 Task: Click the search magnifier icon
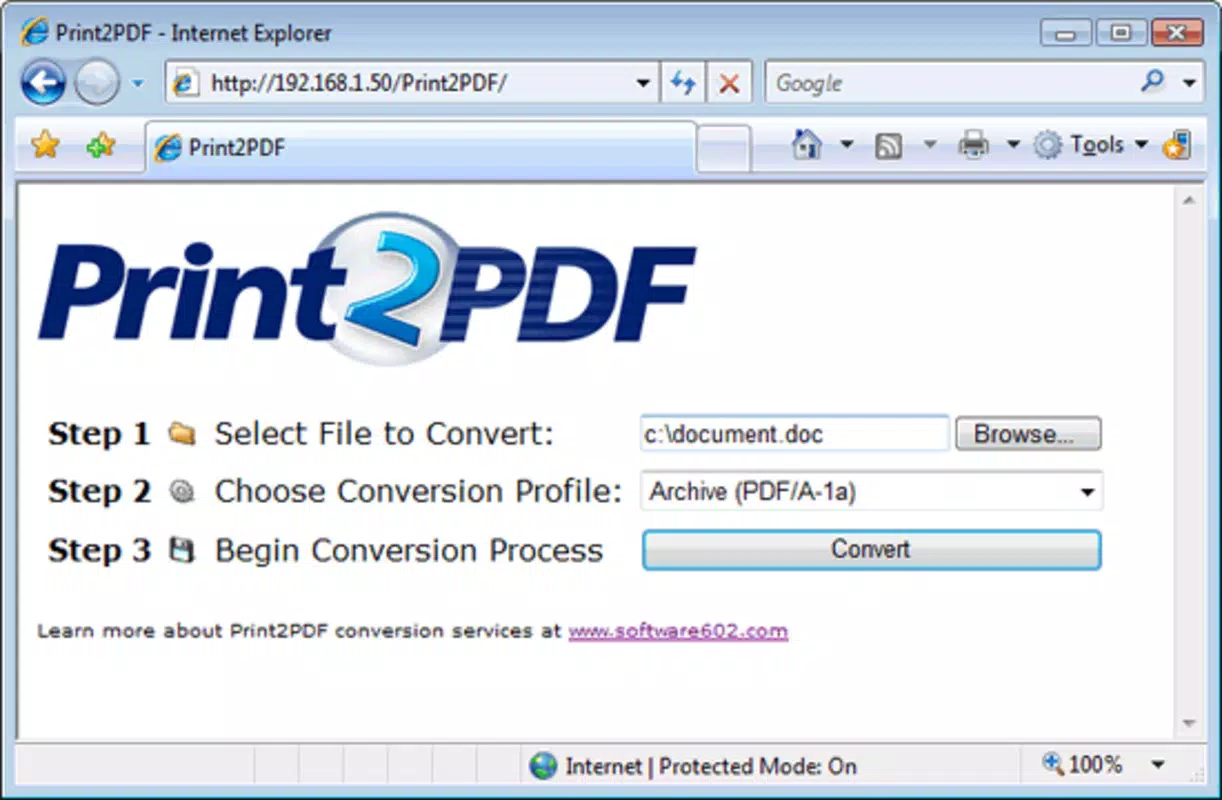(x=1153, y=82)
